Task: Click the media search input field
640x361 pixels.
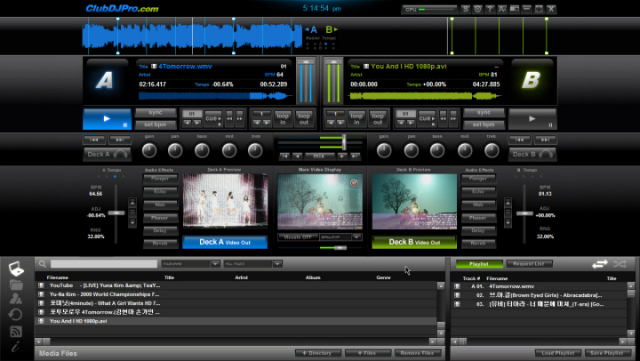Action: [104, 264]
